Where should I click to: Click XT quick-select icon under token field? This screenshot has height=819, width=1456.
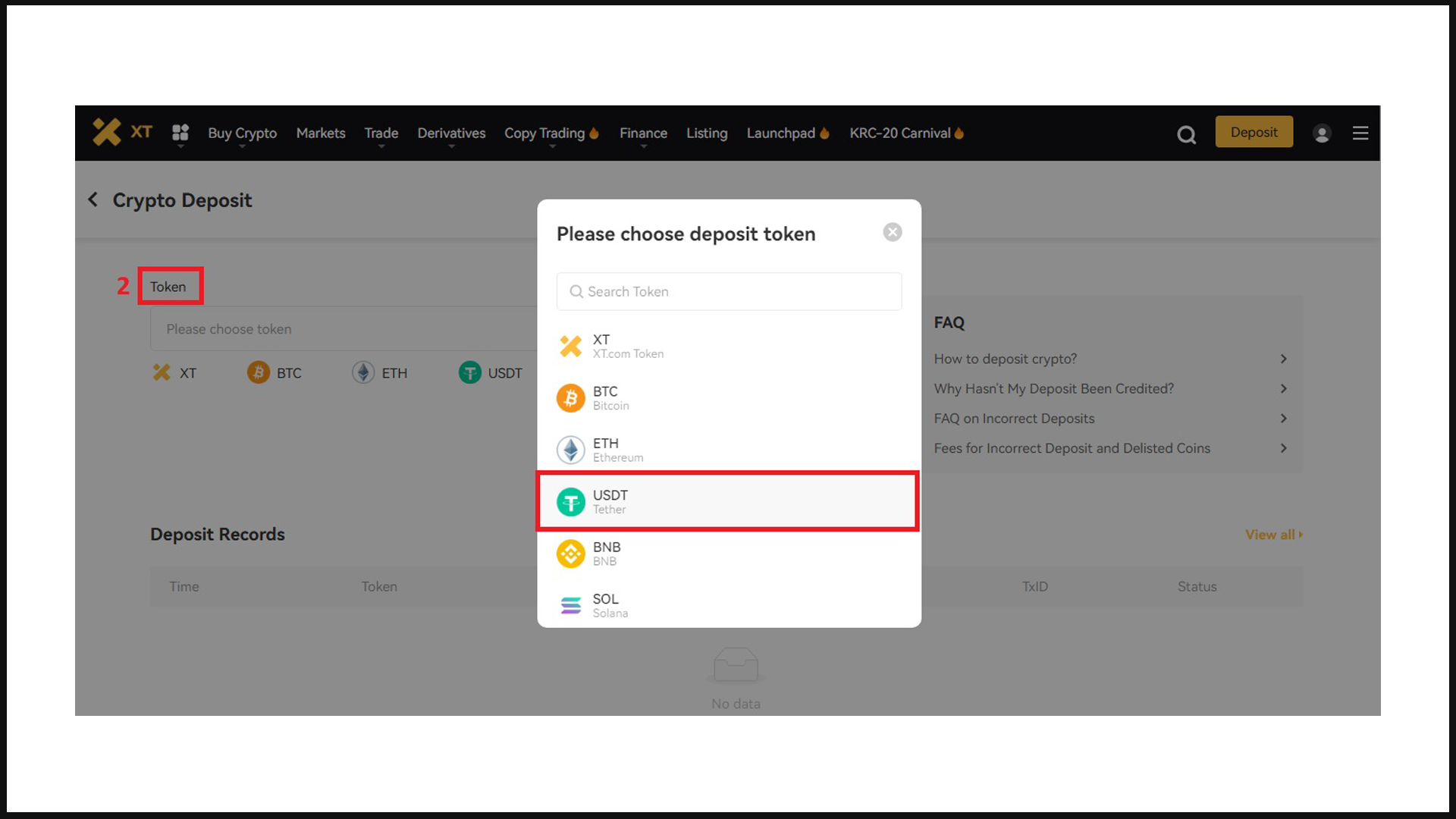pos(162,372)
